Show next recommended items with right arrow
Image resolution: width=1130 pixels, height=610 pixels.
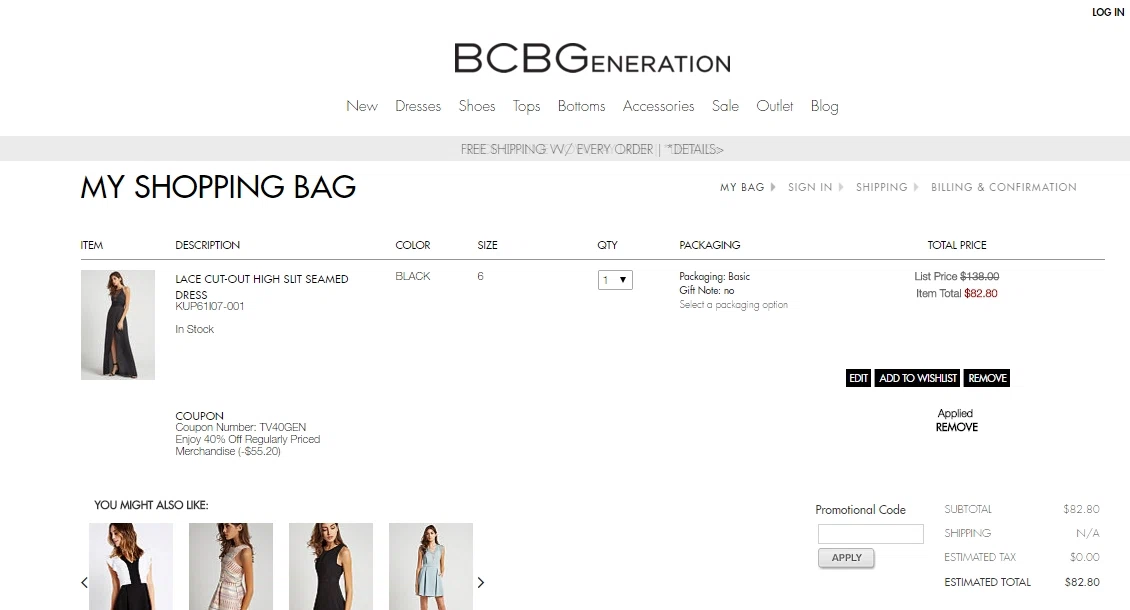pos(481,583)
